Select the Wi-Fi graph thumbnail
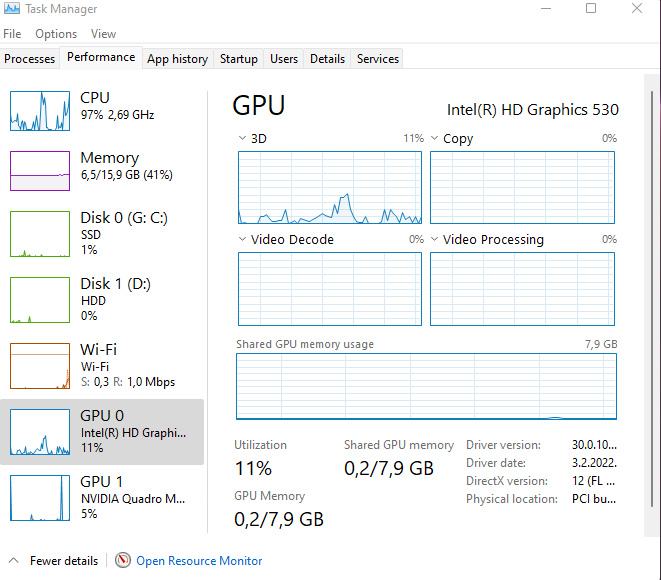 coord(39,366)
